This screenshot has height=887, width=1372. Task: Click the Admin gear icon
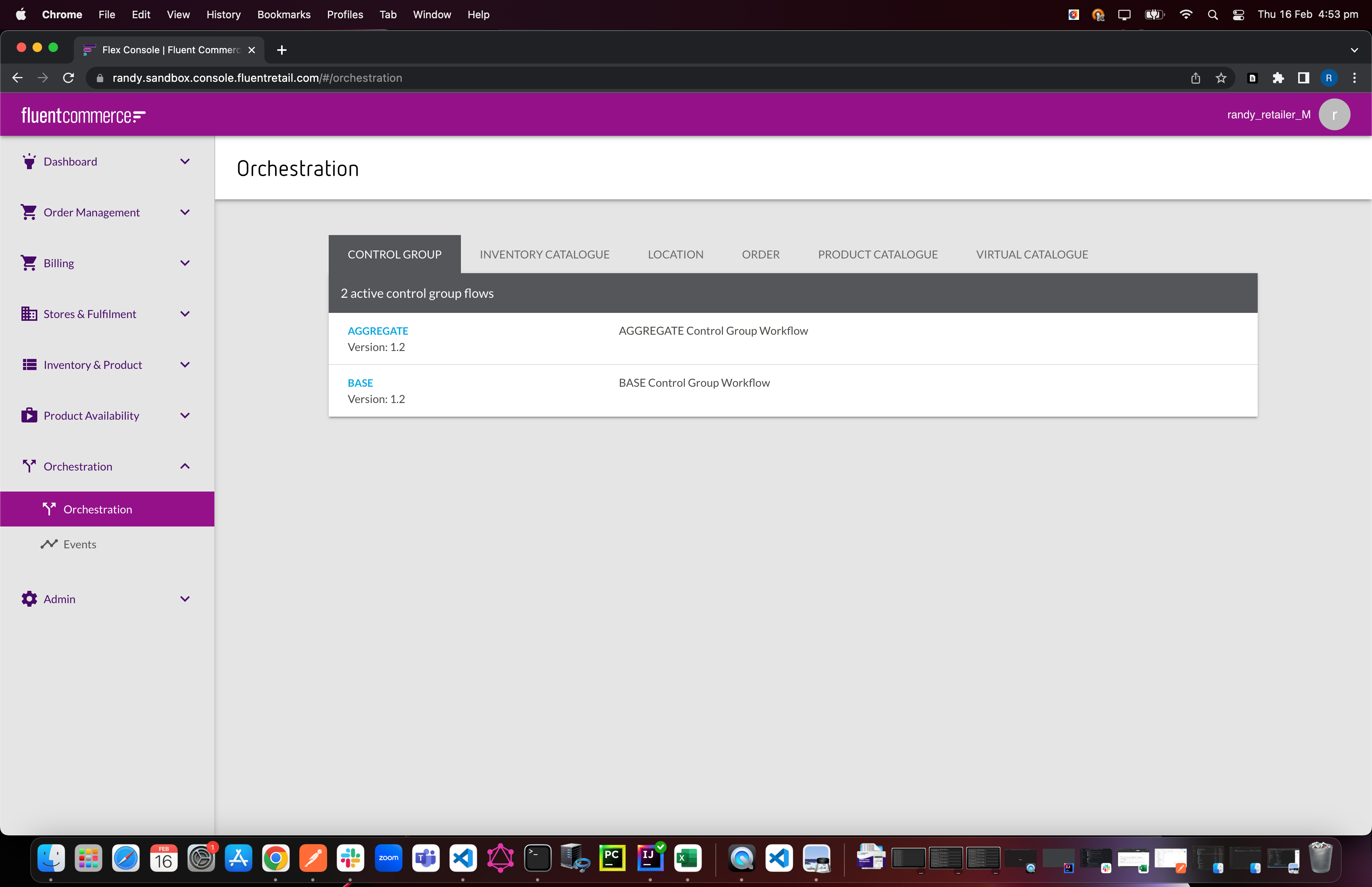(x=29, y=599)
